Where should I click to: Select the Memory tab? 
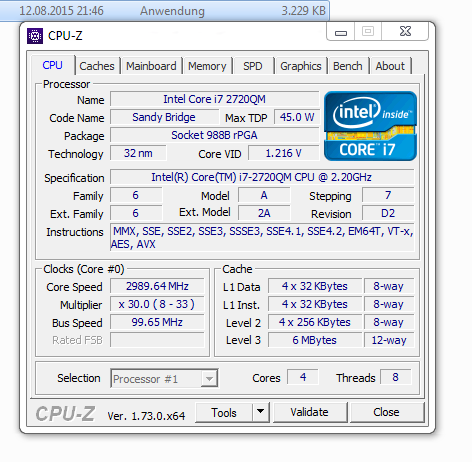(207, 66)
